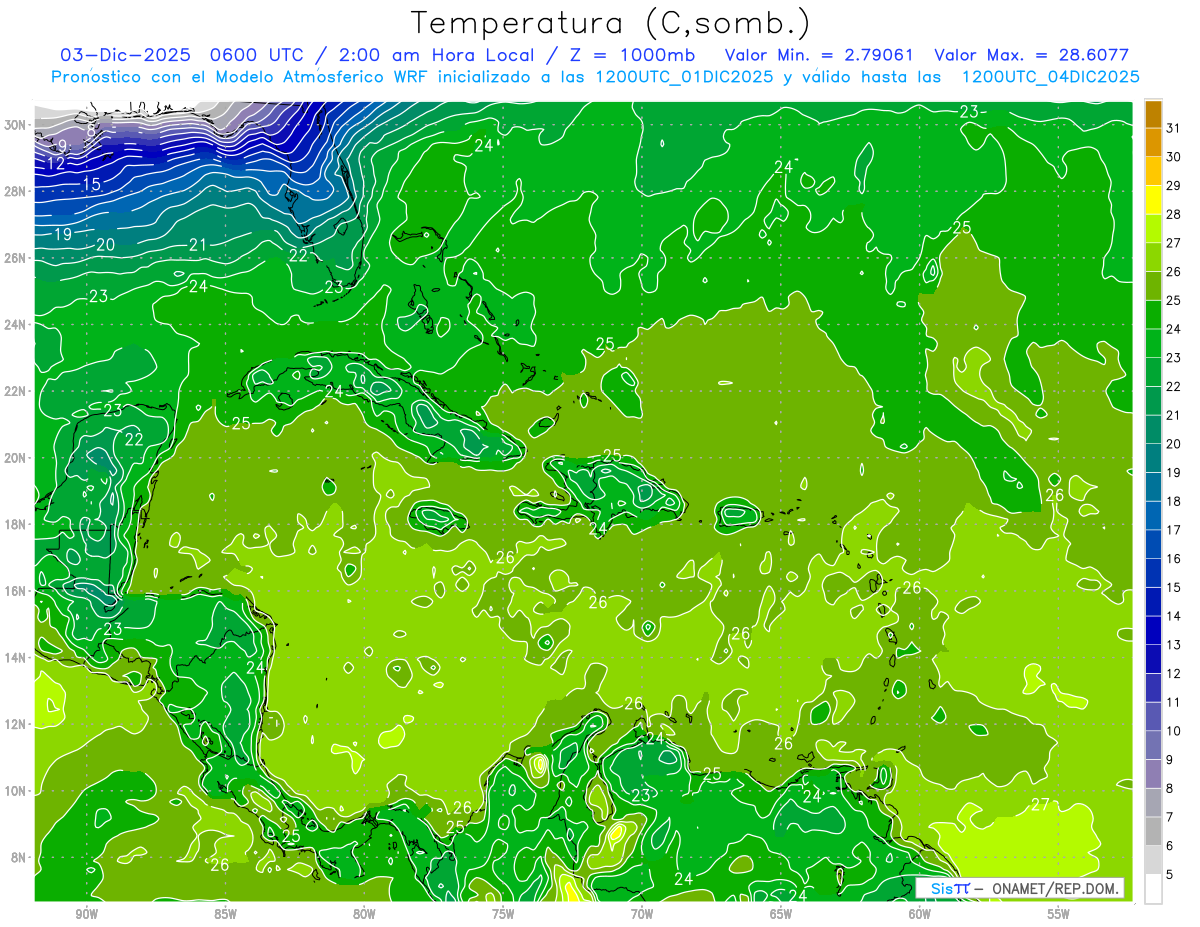Click the '21' contour label on the map
Screen dimensions: 1200x927
coord(198,245)
